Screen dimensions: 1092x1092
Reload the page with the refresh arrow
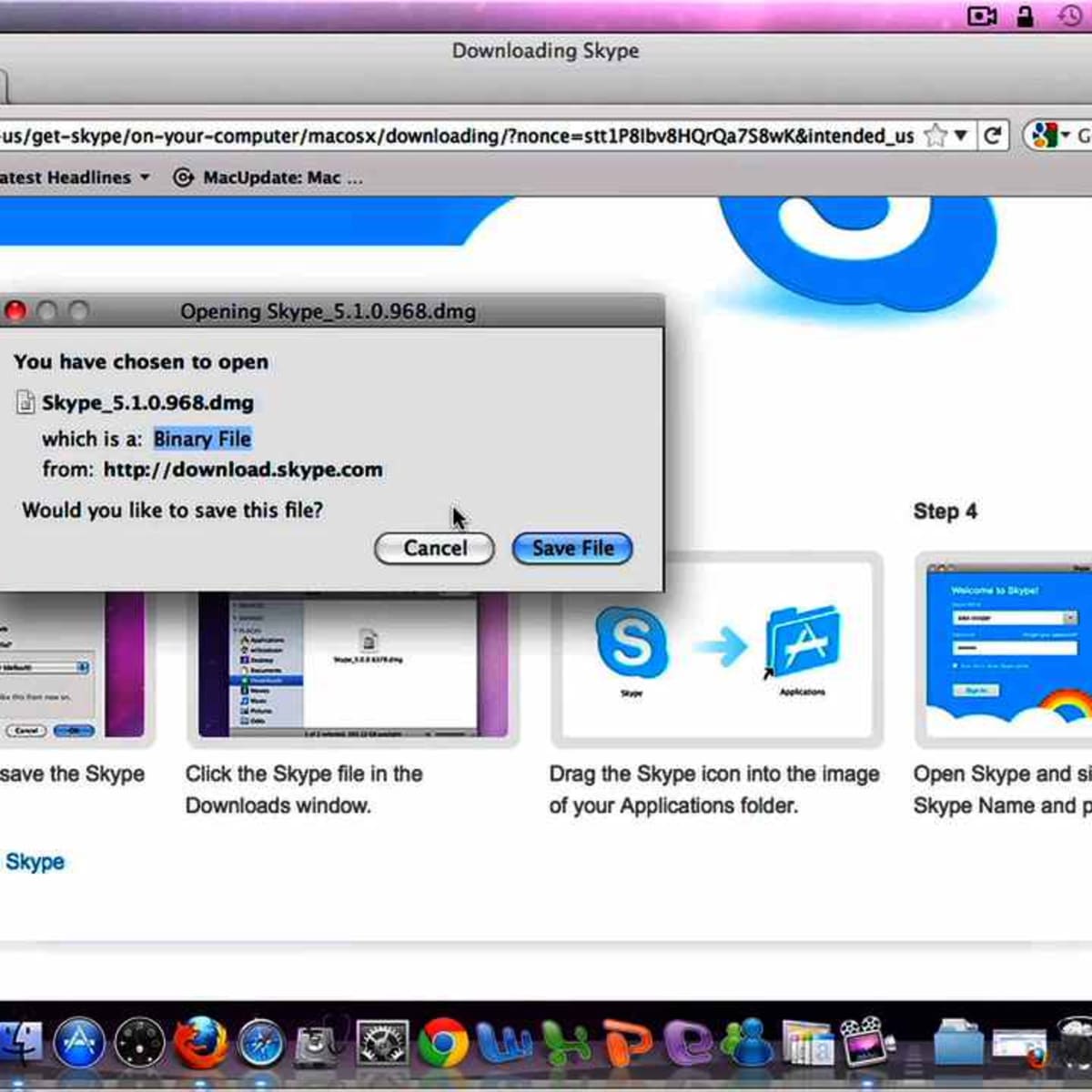993,136
